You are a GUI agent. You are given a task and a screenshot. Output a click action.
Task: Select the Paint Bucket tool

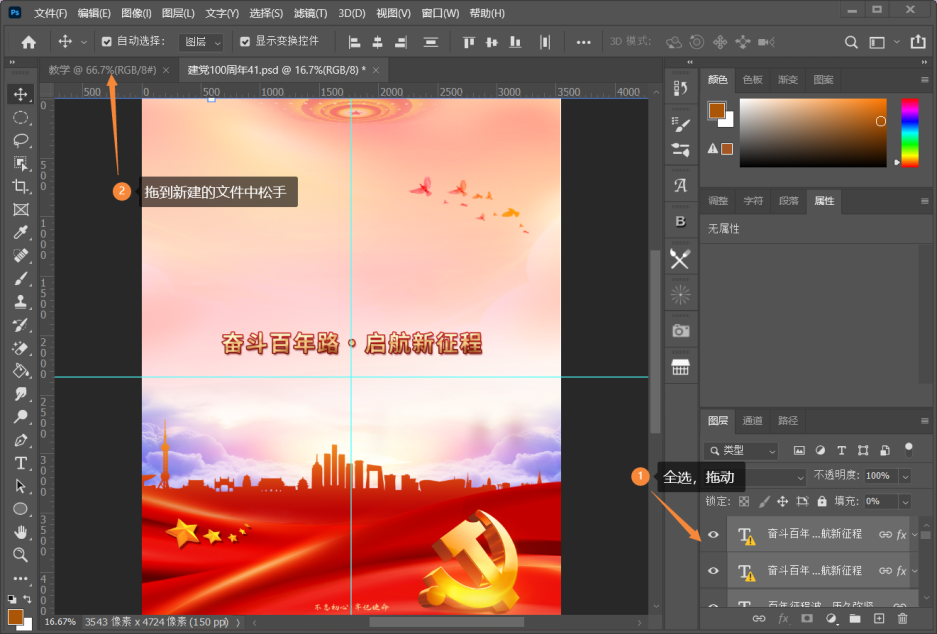point(20,371)
